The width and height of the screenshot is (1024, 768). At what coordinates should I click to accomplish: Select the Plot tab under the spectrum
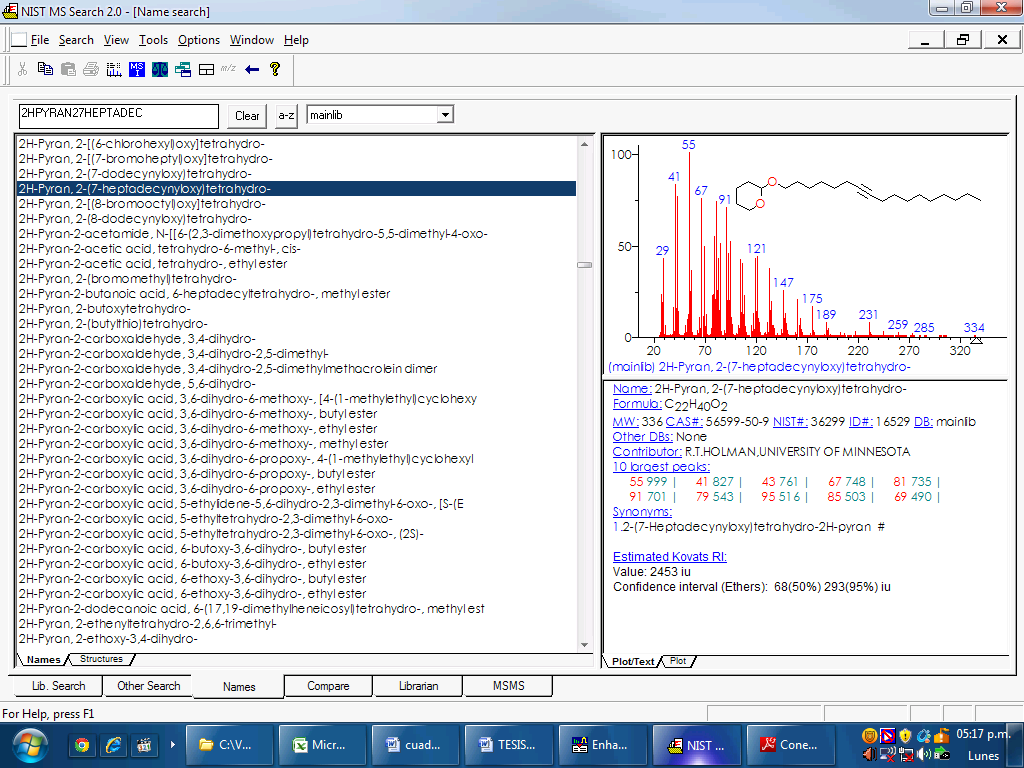pos(678,661)
